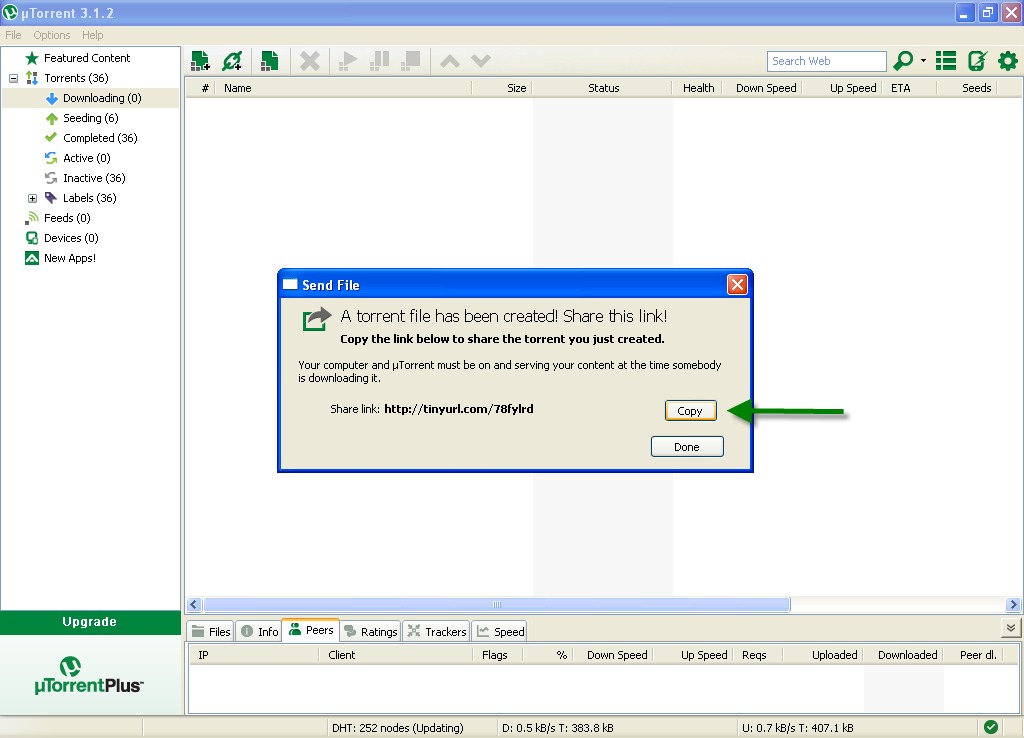Click Done in Send File dialog

pyautogui.click(x=687, y=447)
